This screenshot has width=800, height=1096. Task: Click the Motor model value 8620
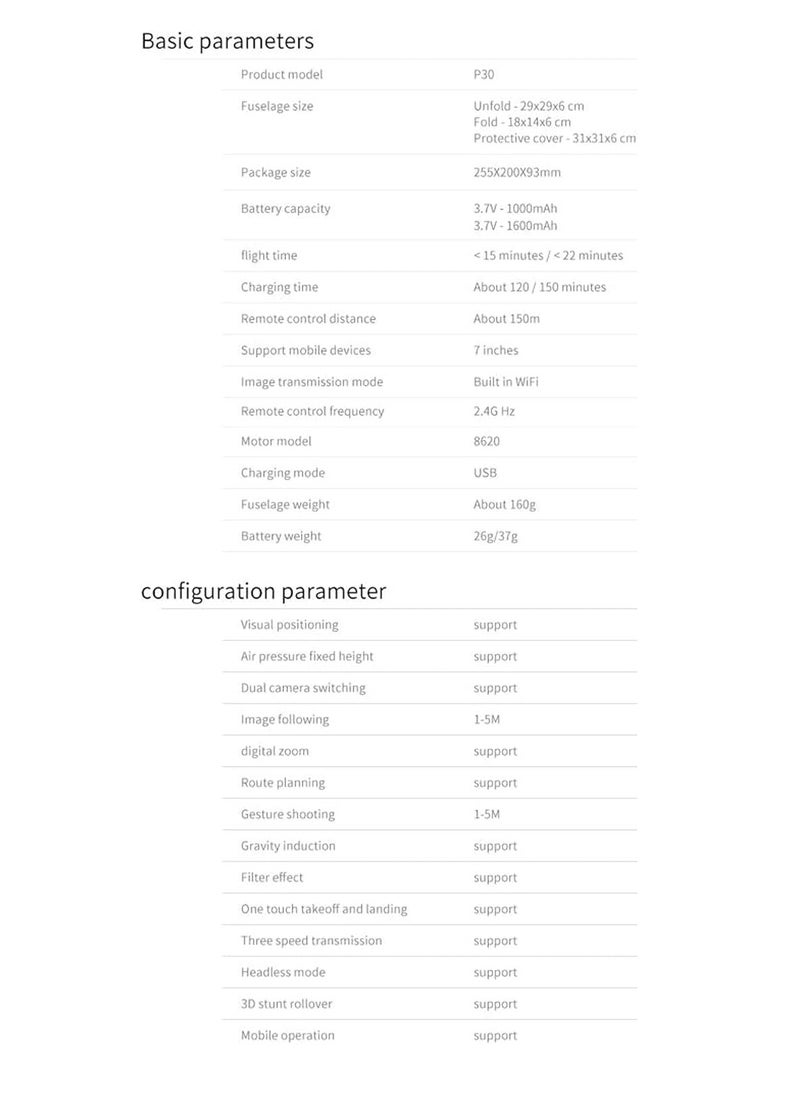point(486,442)
